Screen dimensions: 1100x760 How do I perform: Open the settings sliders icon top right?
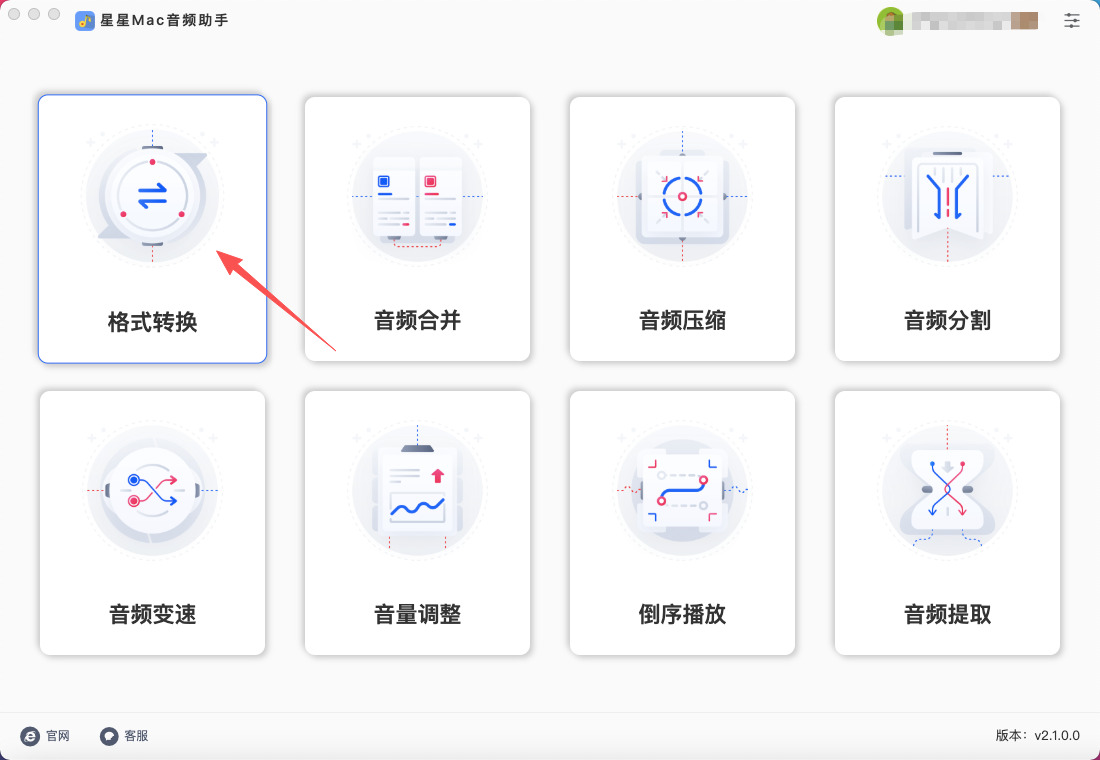(1072, 20)
